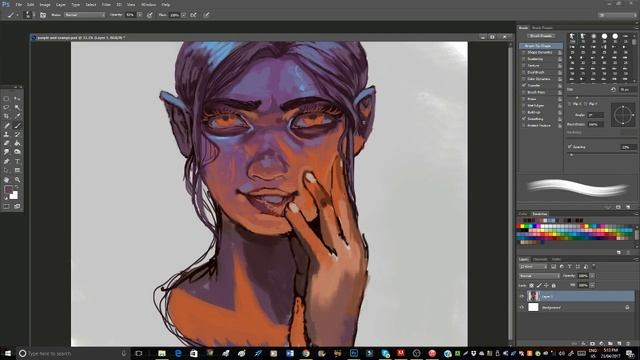This screenshot has width=640, height=360.
Task: Switch to the Color tab
Action: click(523, 214)
